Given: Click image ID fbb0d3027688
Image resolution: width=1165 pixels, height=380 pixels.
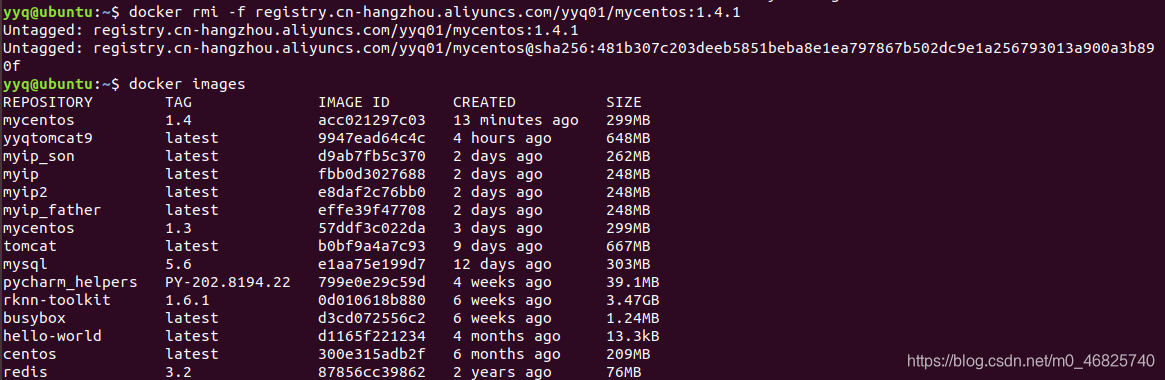Looking at the screenshot, I should [371, 173].
